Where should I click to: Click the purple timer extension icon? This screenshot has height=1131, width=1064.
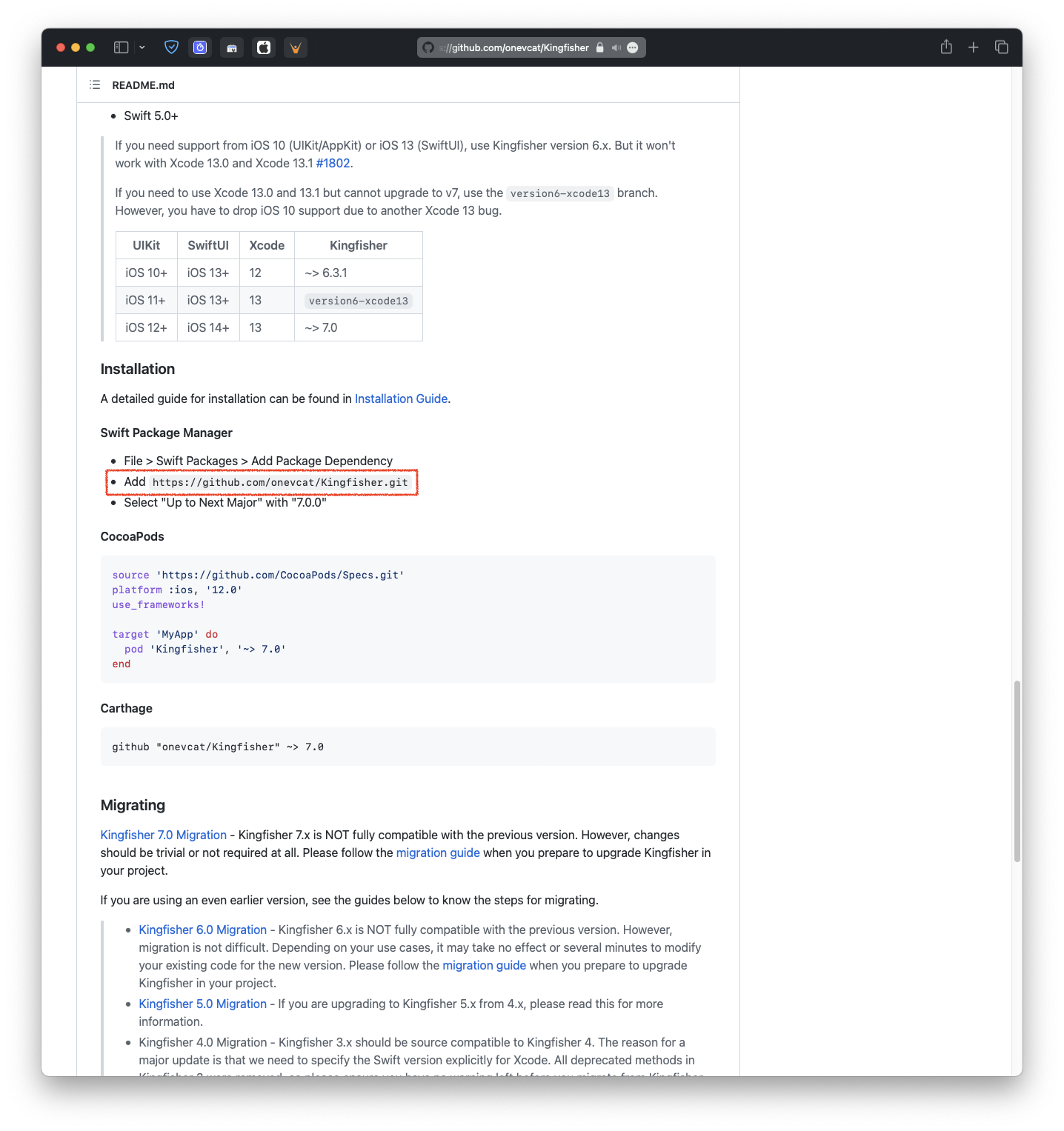pos(200,47)
